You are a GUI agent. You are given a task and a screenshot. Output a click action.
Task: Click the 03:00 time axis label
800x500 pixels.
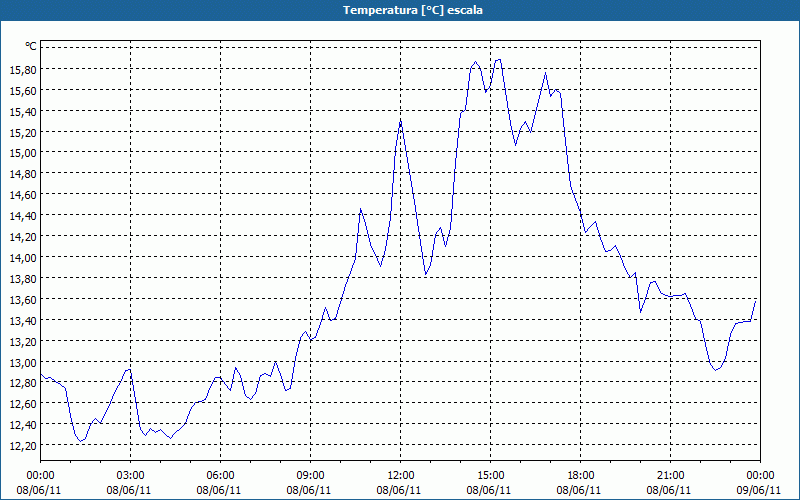[131, 476]
